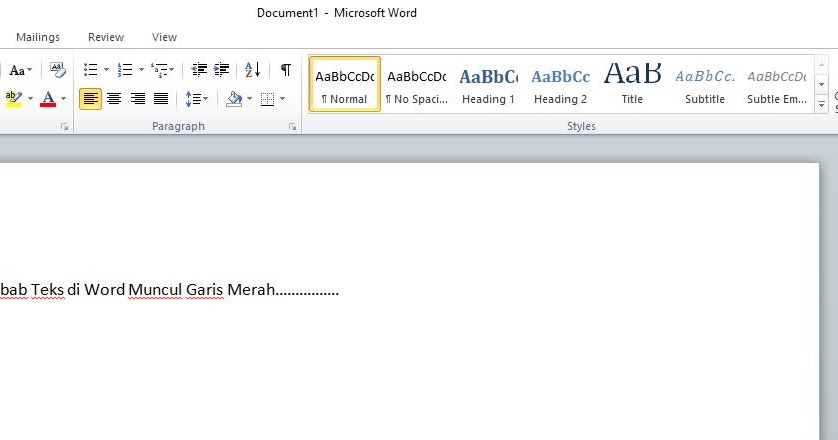Toggle Center alignment
The image size is (838, 440).
114,99
